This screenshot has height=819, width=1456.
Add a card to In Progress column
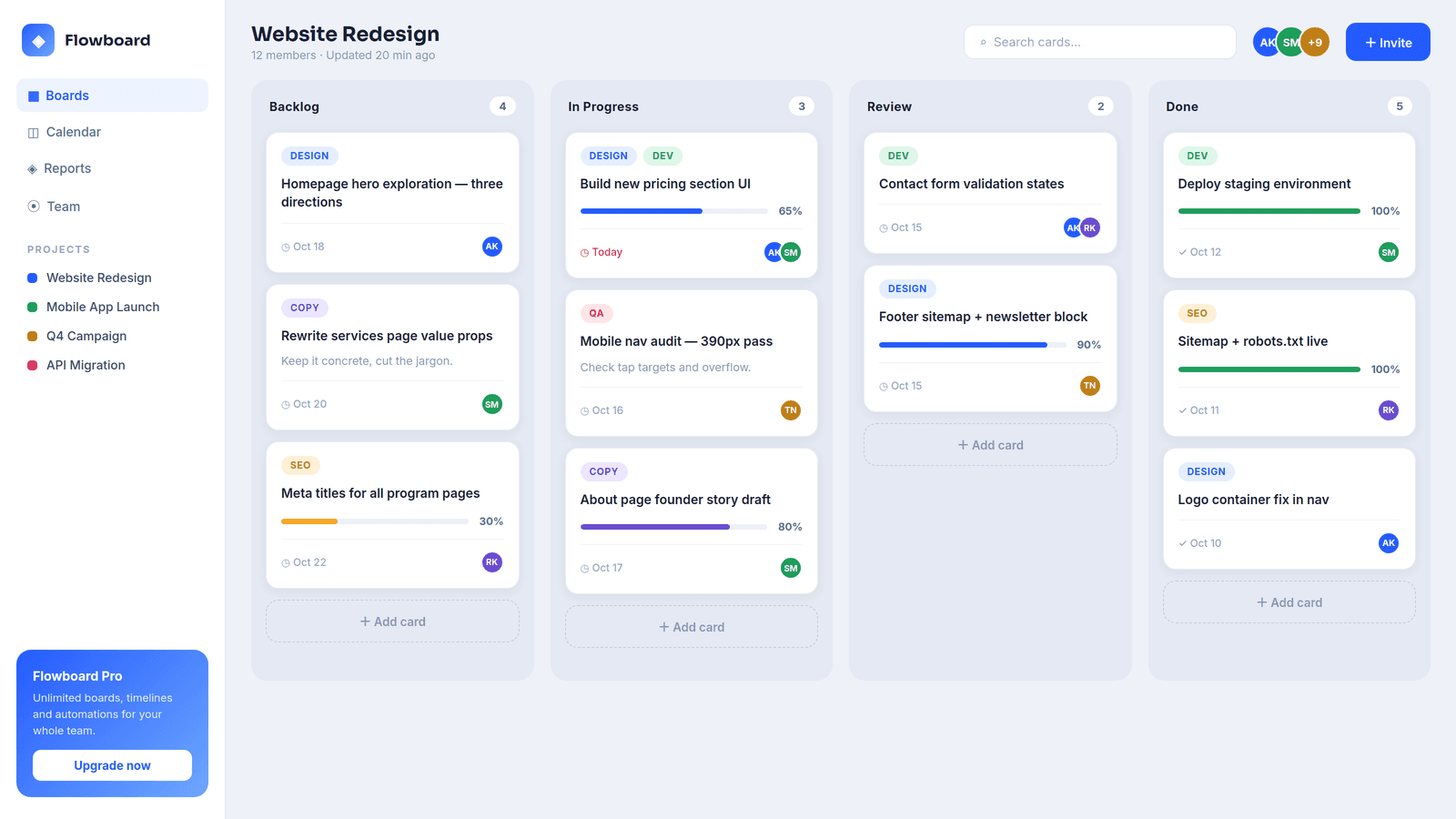pos(692,627)
